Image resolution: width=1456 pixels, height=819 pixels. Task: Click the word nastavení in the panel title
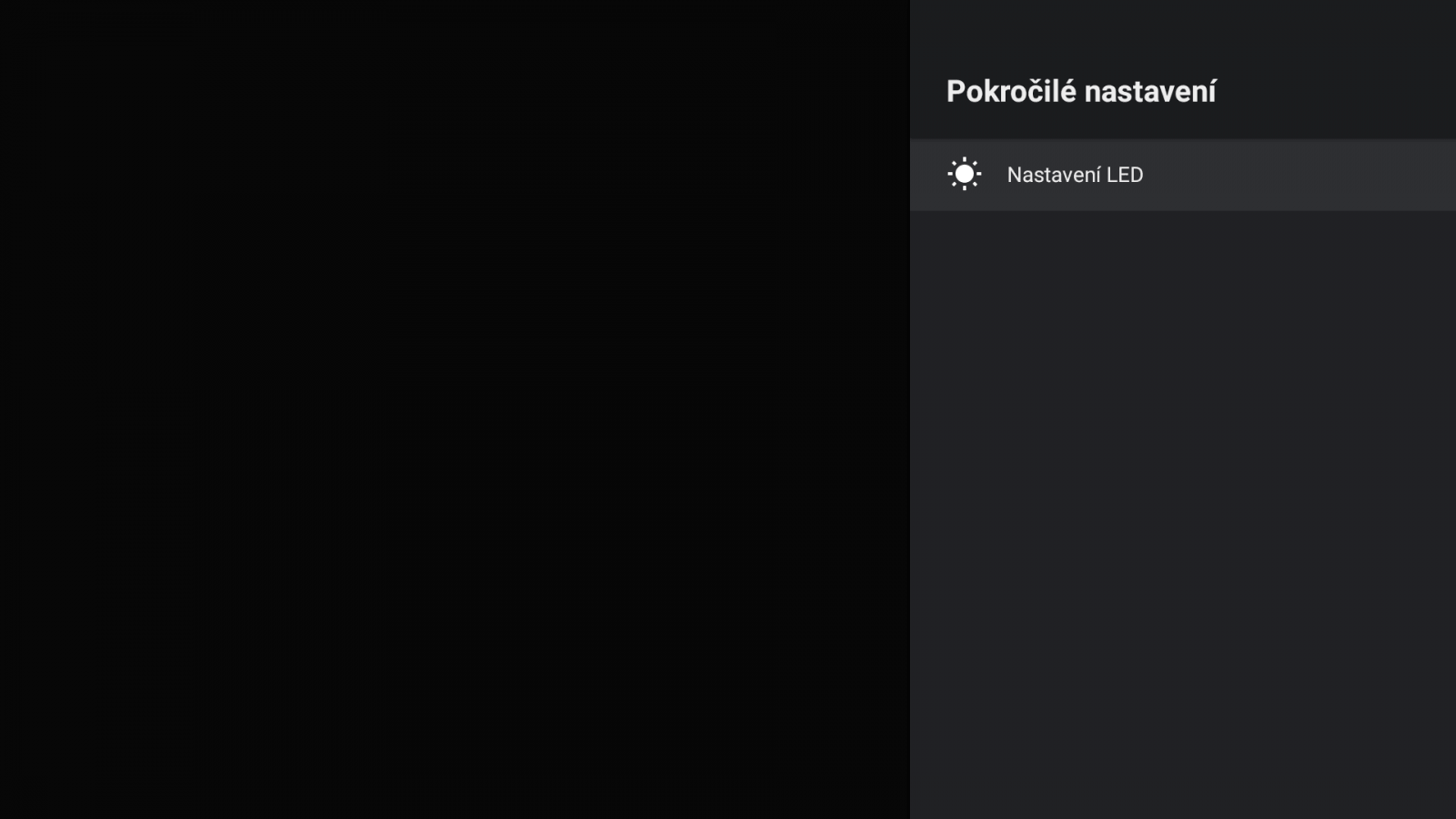tap(1150, 91)
